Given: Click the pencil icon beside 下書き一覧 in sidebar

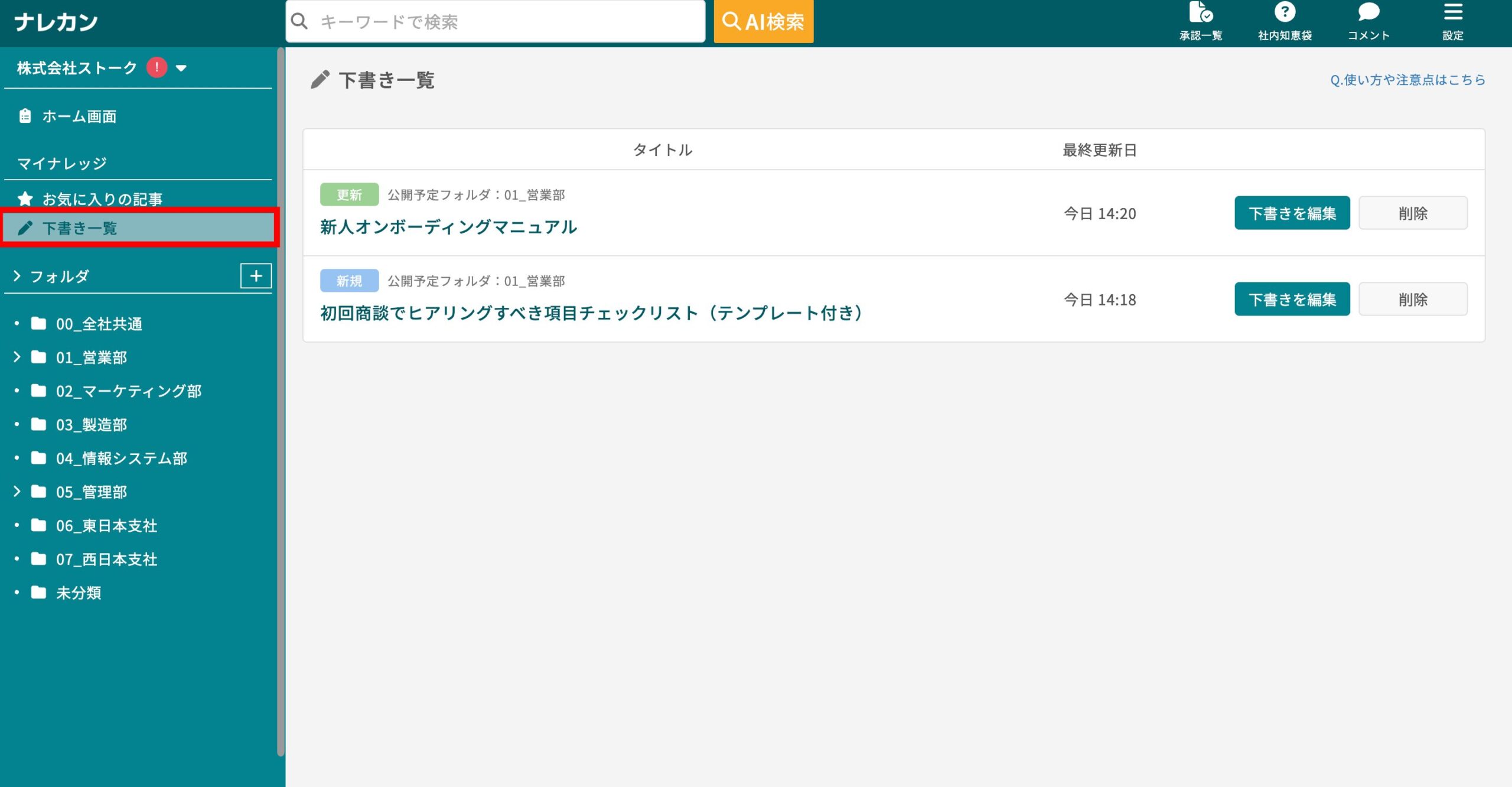Looking at the screenshot, I should click(x=25, y=228).
